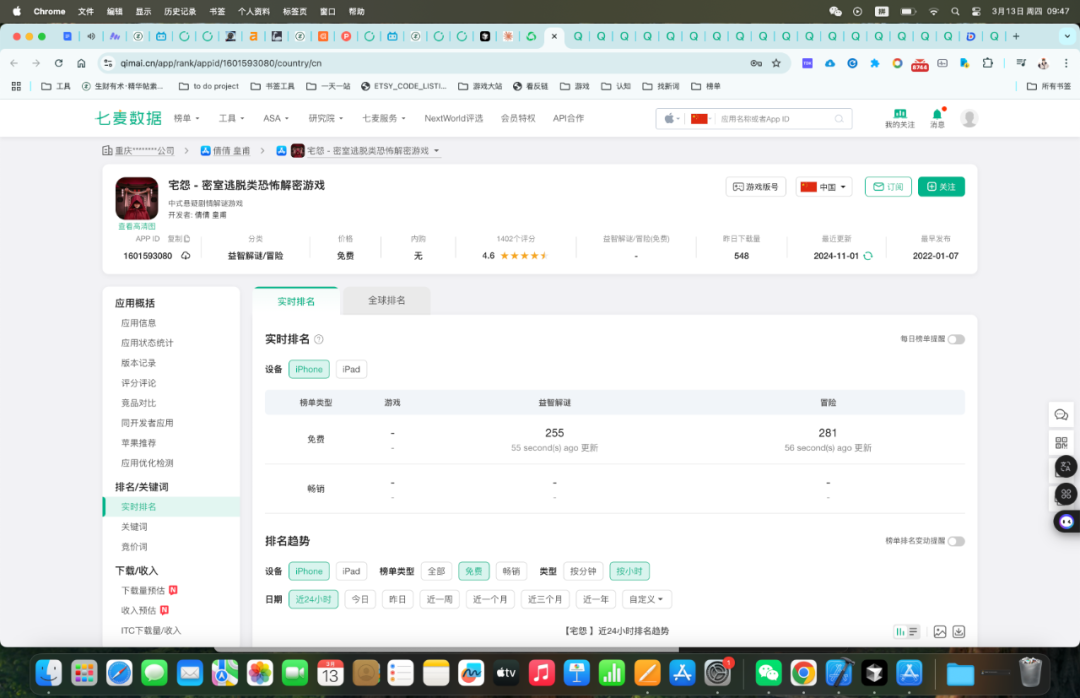Viewport: 1080px width, 698px height.
Task: Click the chart download icon
Action: pyautogui.click(x=959, y=631)
